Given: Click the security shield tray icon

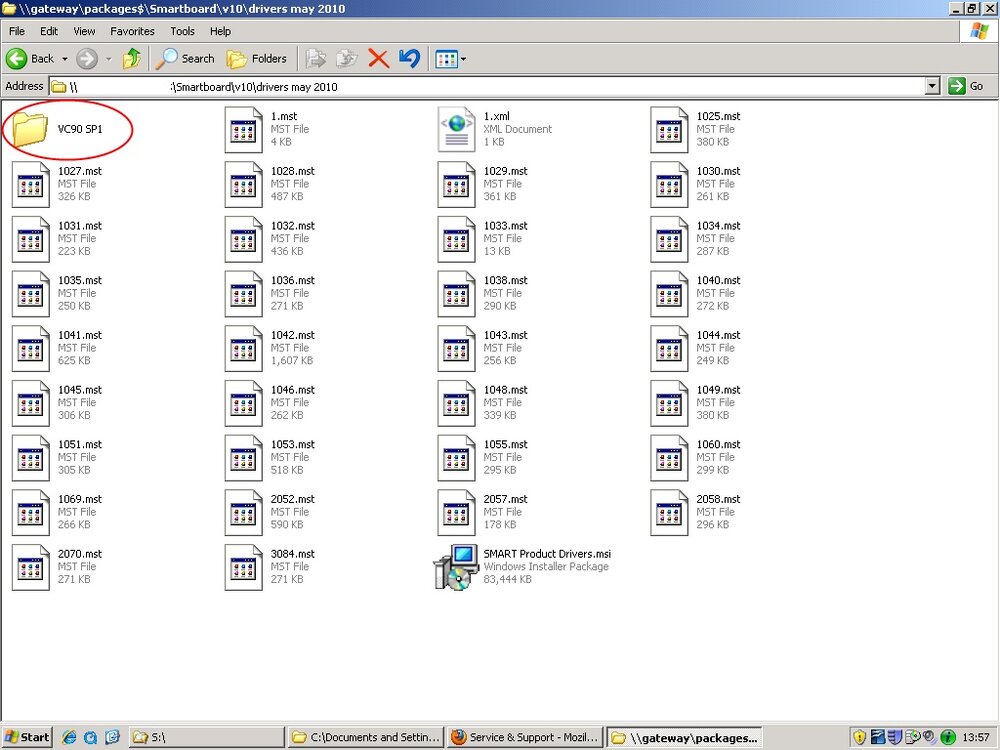Looking at the screenshot, I should (x=859, y=738).
